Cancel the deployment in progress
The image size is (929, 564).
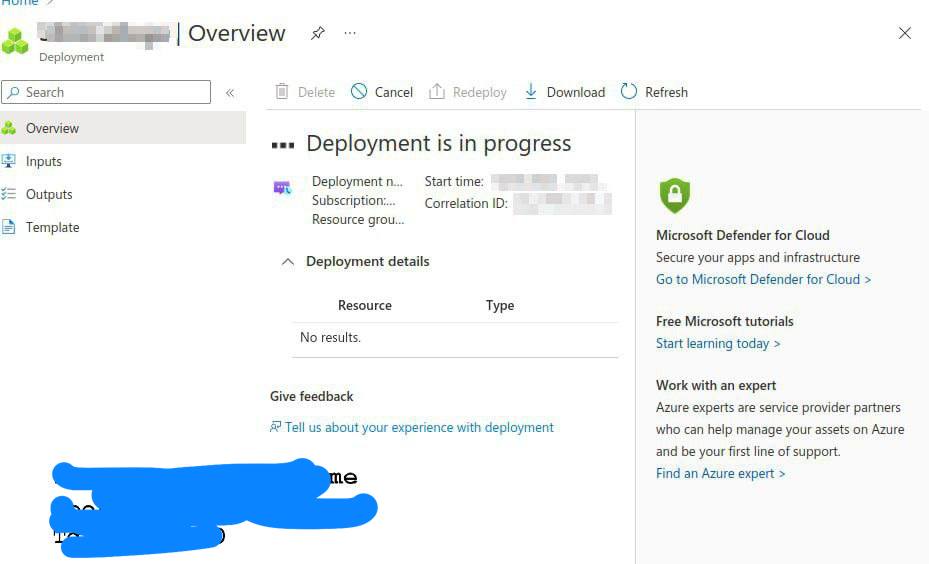(x=382, y=92)
